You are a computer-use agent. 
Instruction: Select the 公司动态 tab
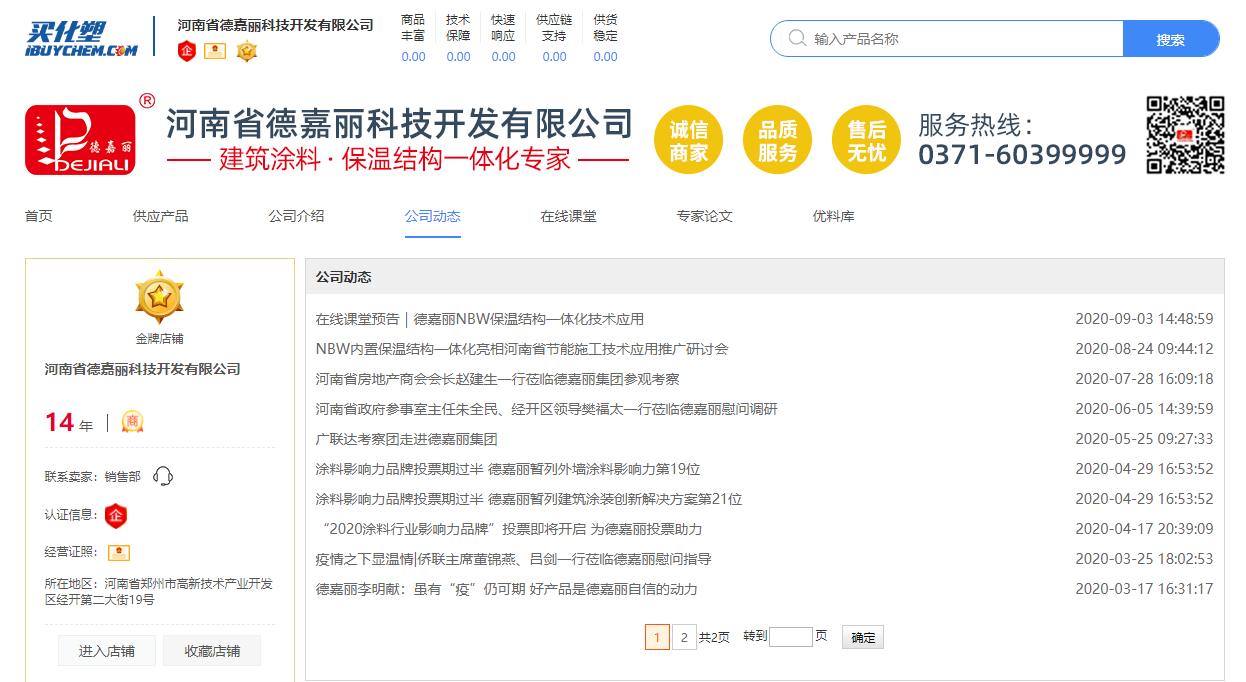pyautogui.click(x=432, y=216)
